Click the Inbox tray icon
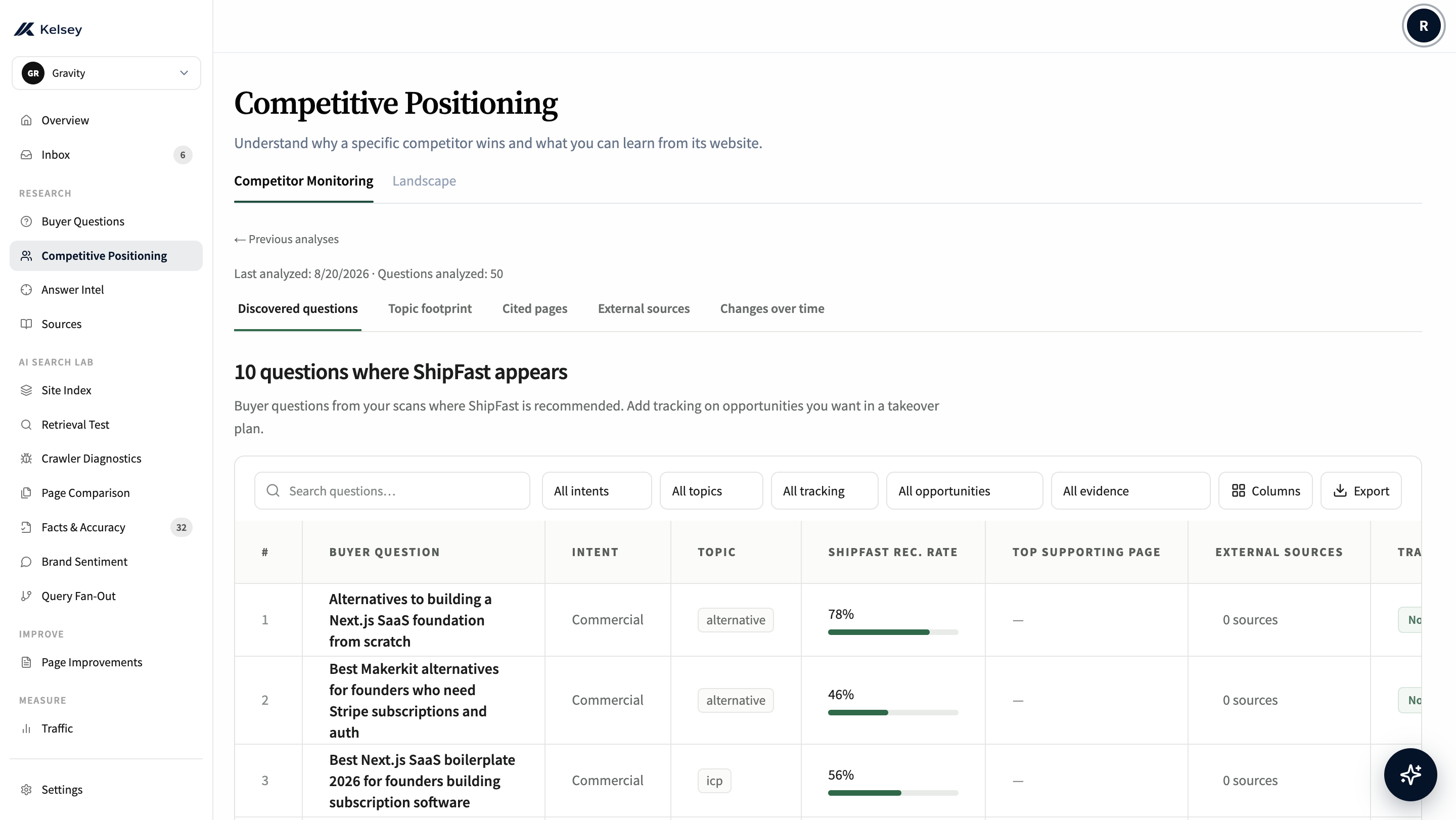1456x820 pixels. [x=26, y=155]
